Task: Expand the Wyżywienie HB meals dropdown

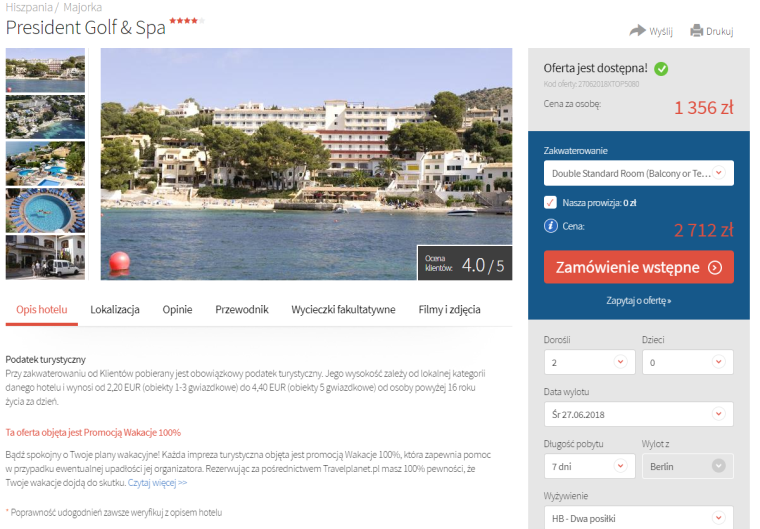Action: pyautogui.click(x=639, y=517)
